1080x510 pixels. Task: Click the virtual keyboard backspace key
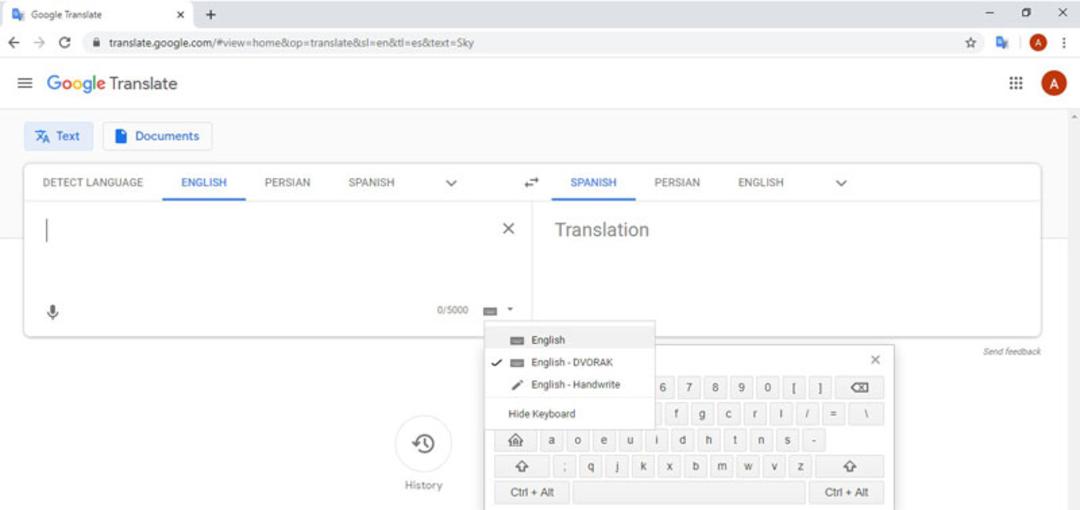click(859, 387)
